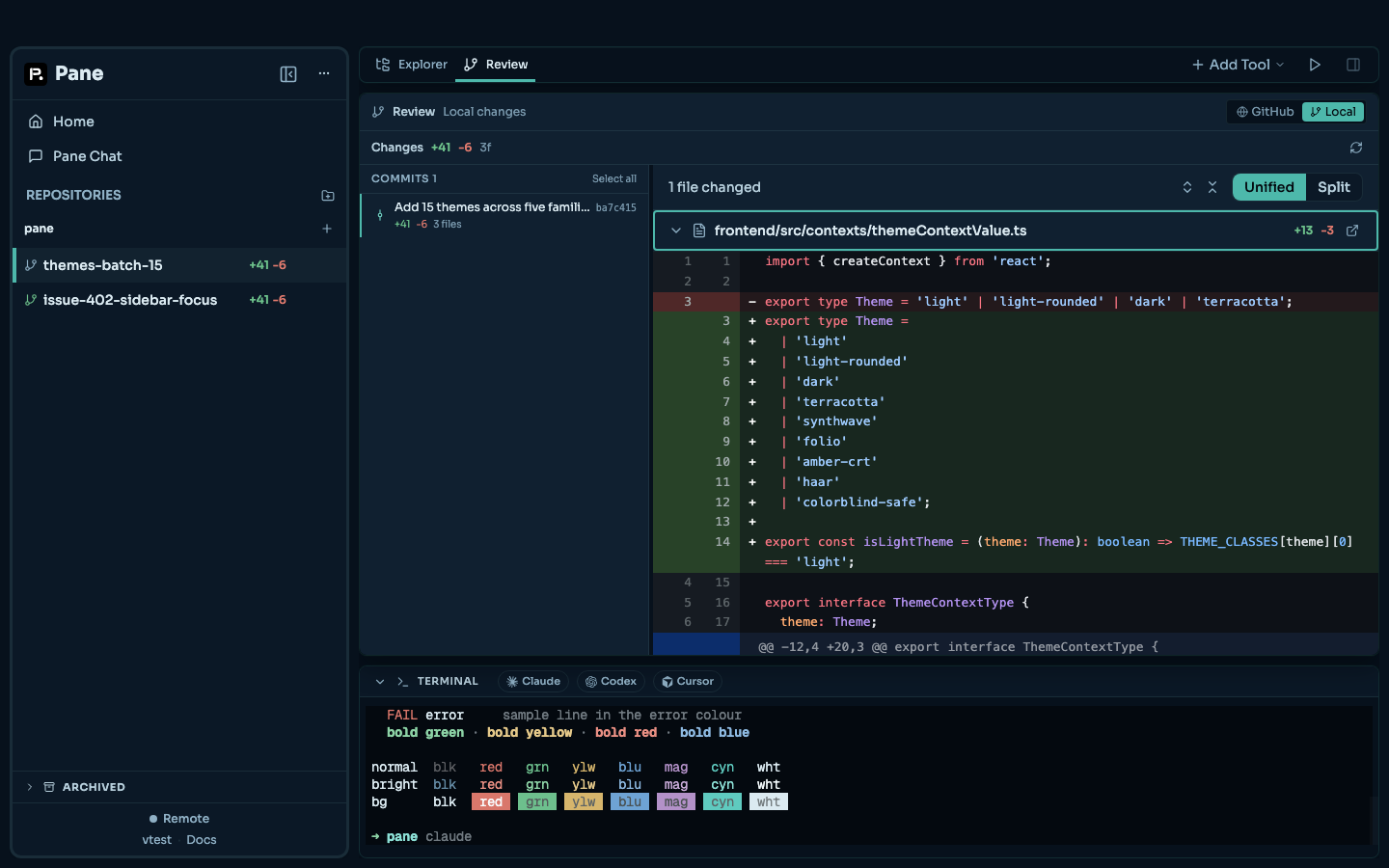Click the COMMITS 1 header
This screenshot has height=868, width=1389.
pos(404,179)
